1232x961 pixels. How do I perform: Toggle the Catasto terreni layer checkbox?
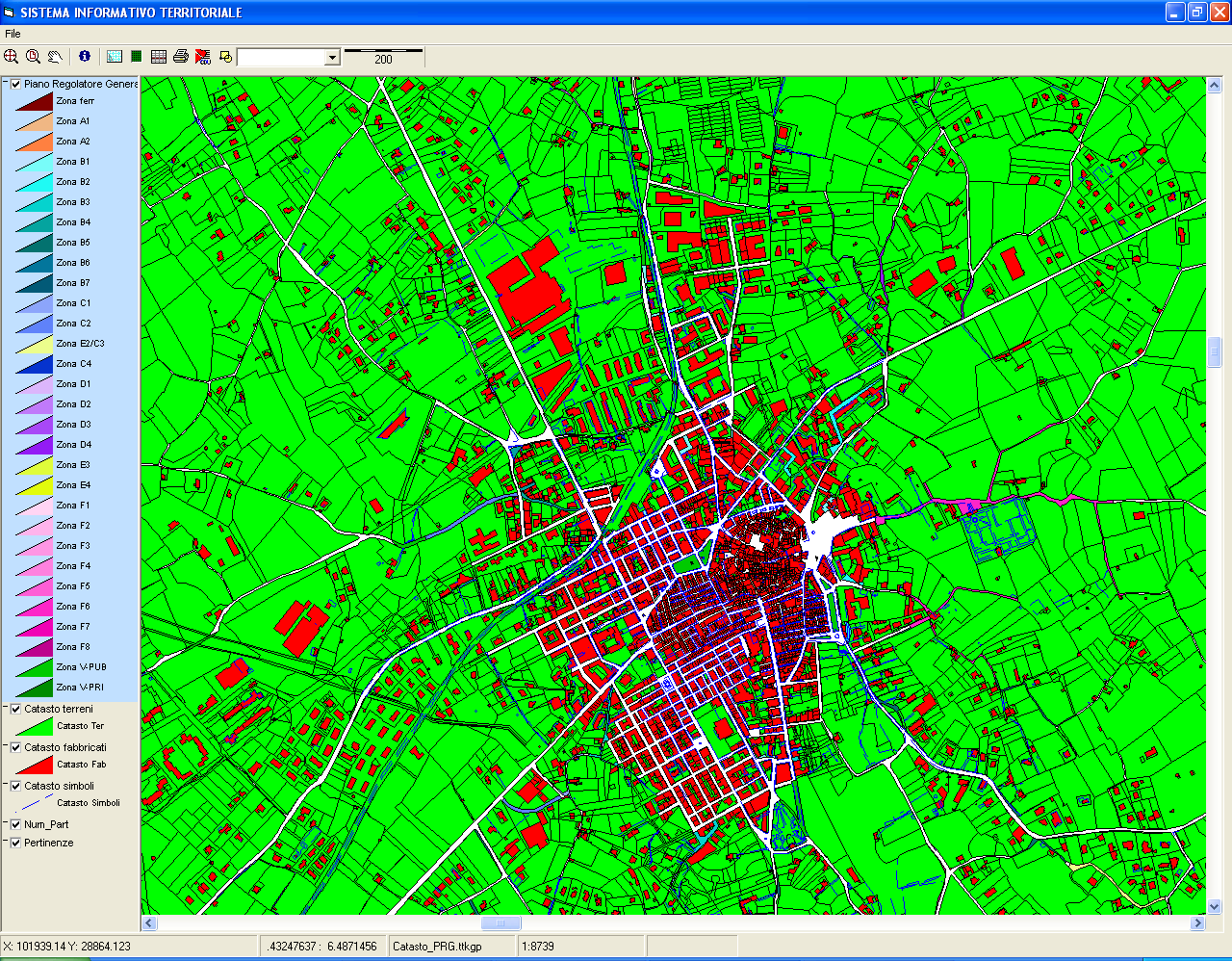16,709
